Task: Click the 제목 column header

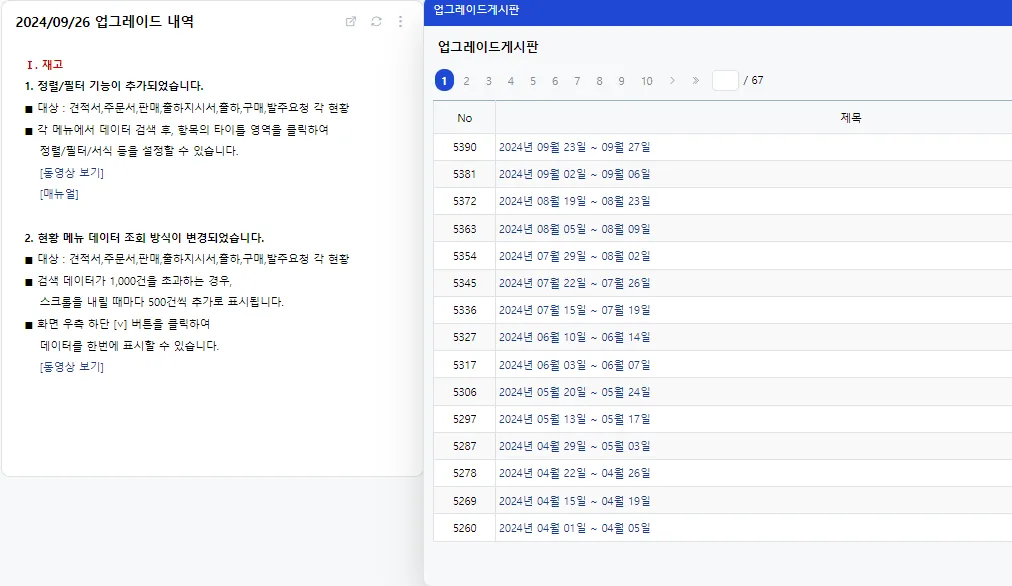Action: click(x=851, y=117)
